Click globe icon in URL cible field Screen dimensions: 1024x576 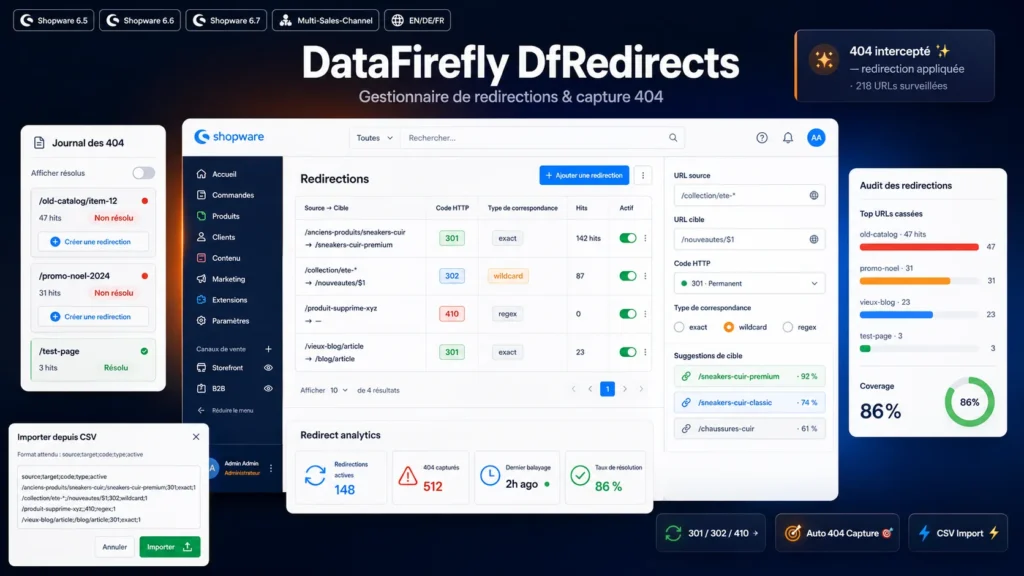pos(814,240)
